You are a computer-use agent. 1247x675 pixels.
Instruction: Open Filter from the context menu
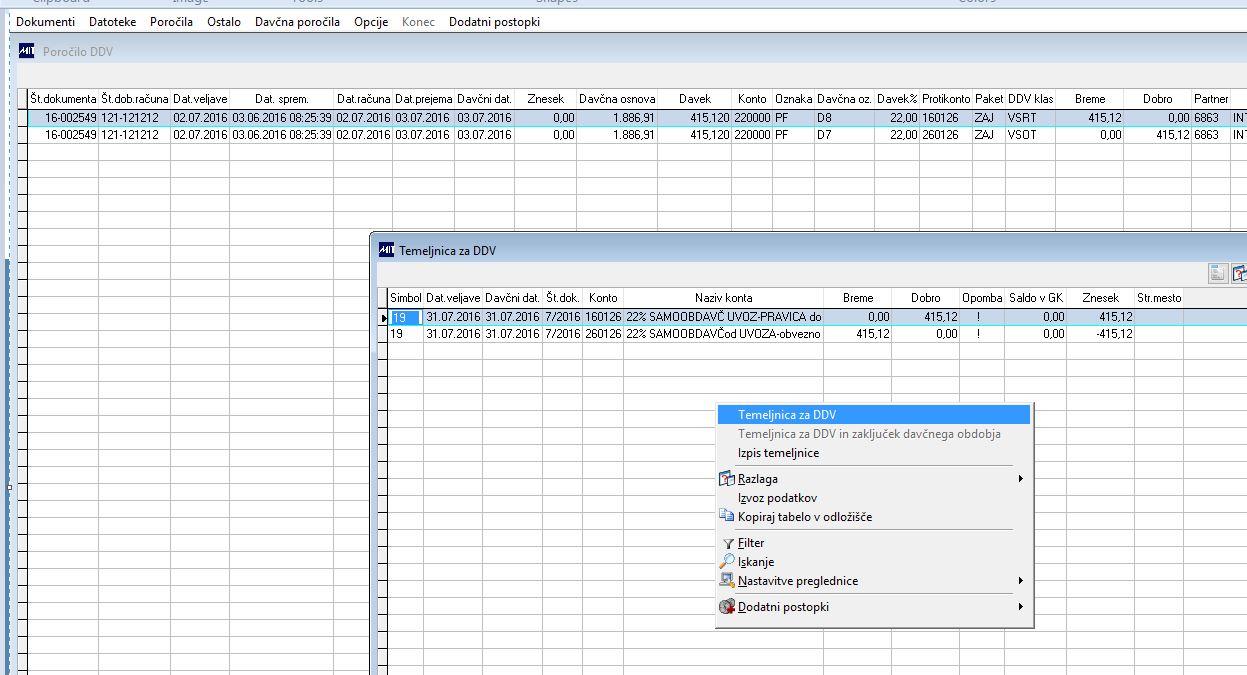tap(874, 543)
